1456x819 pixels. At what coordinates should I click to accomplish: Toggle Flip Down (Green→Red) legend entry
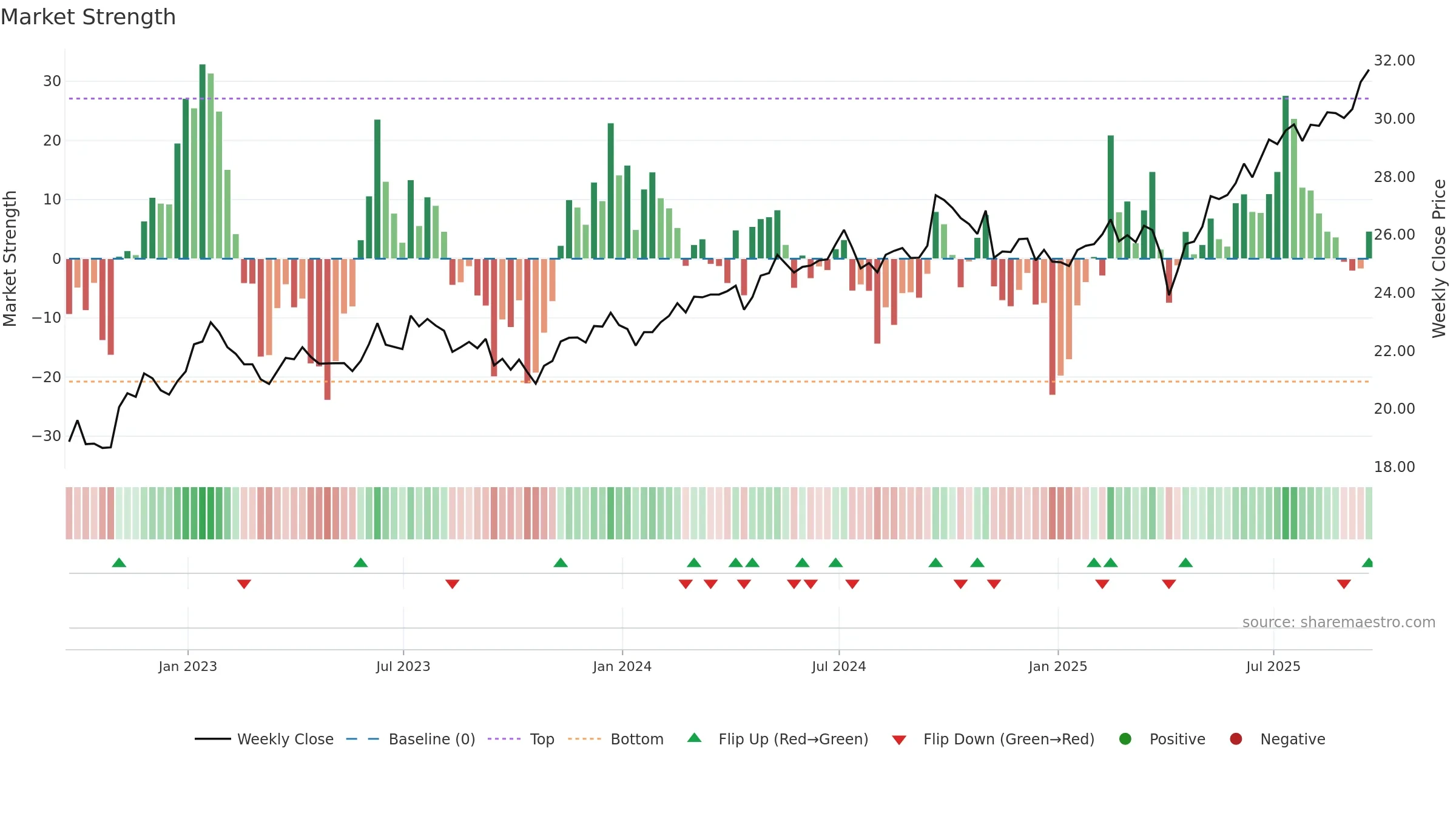tap(993, 739)
